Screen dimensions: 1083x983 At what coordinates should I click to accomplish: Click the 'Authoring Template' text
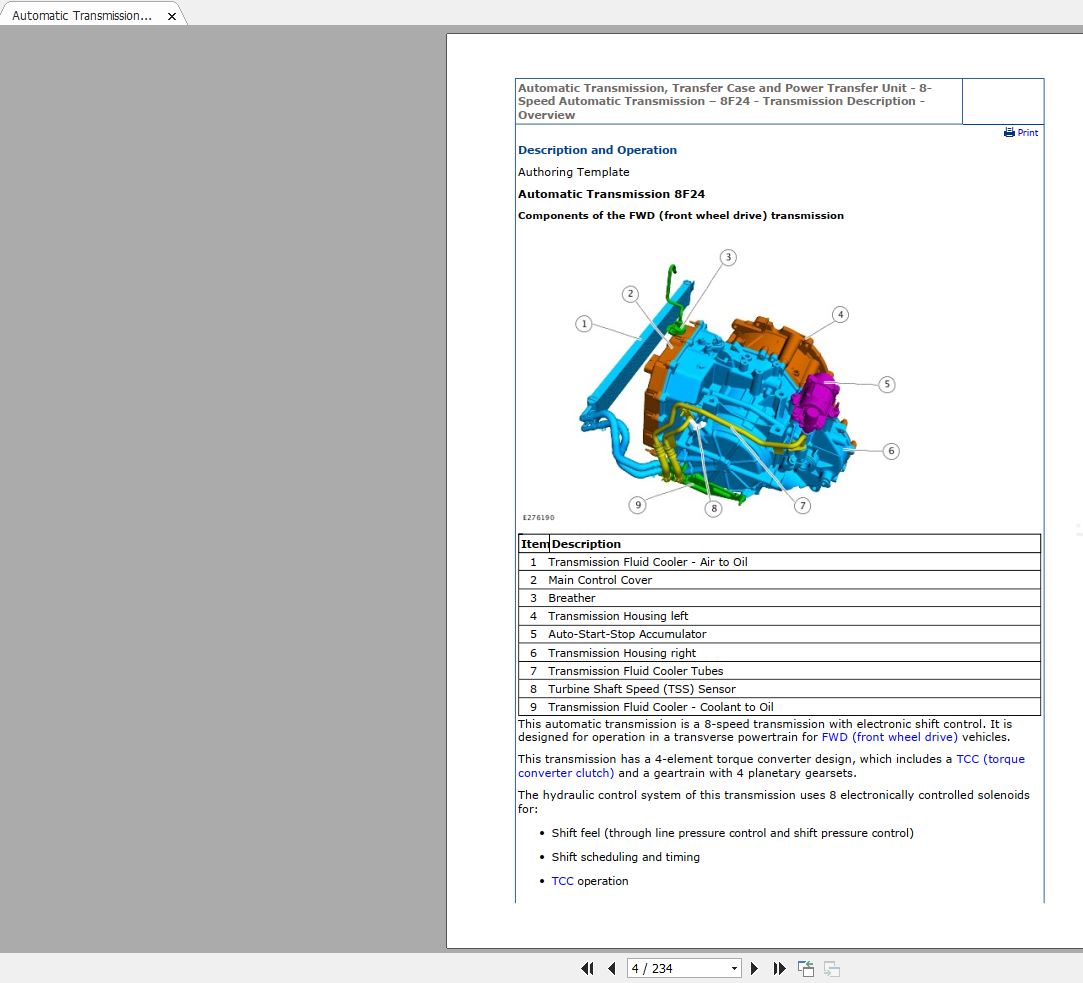pyautogui.click(x=573, y=172)
